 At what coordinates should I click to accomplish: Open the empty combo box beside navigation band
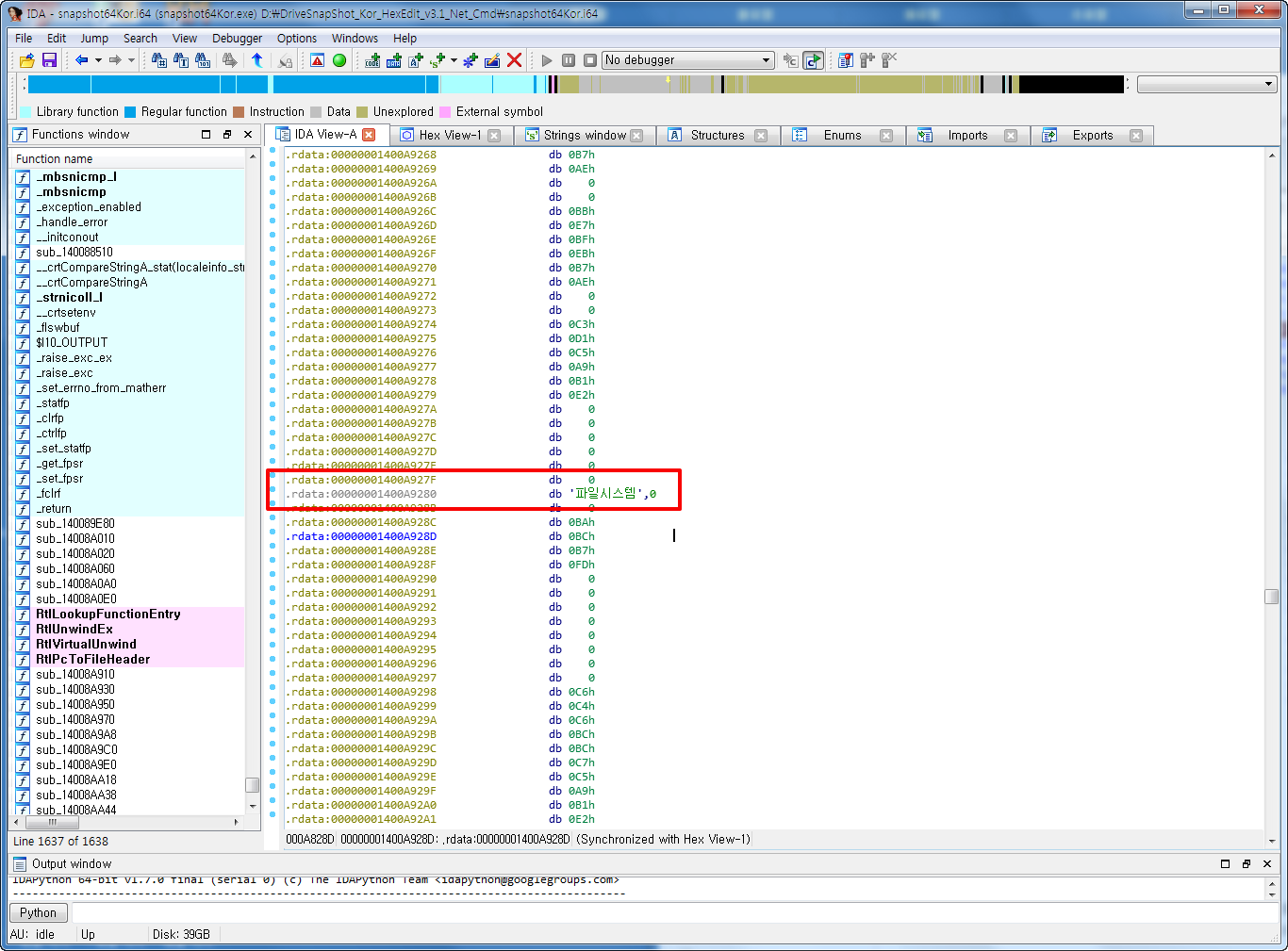point(1207,84)
